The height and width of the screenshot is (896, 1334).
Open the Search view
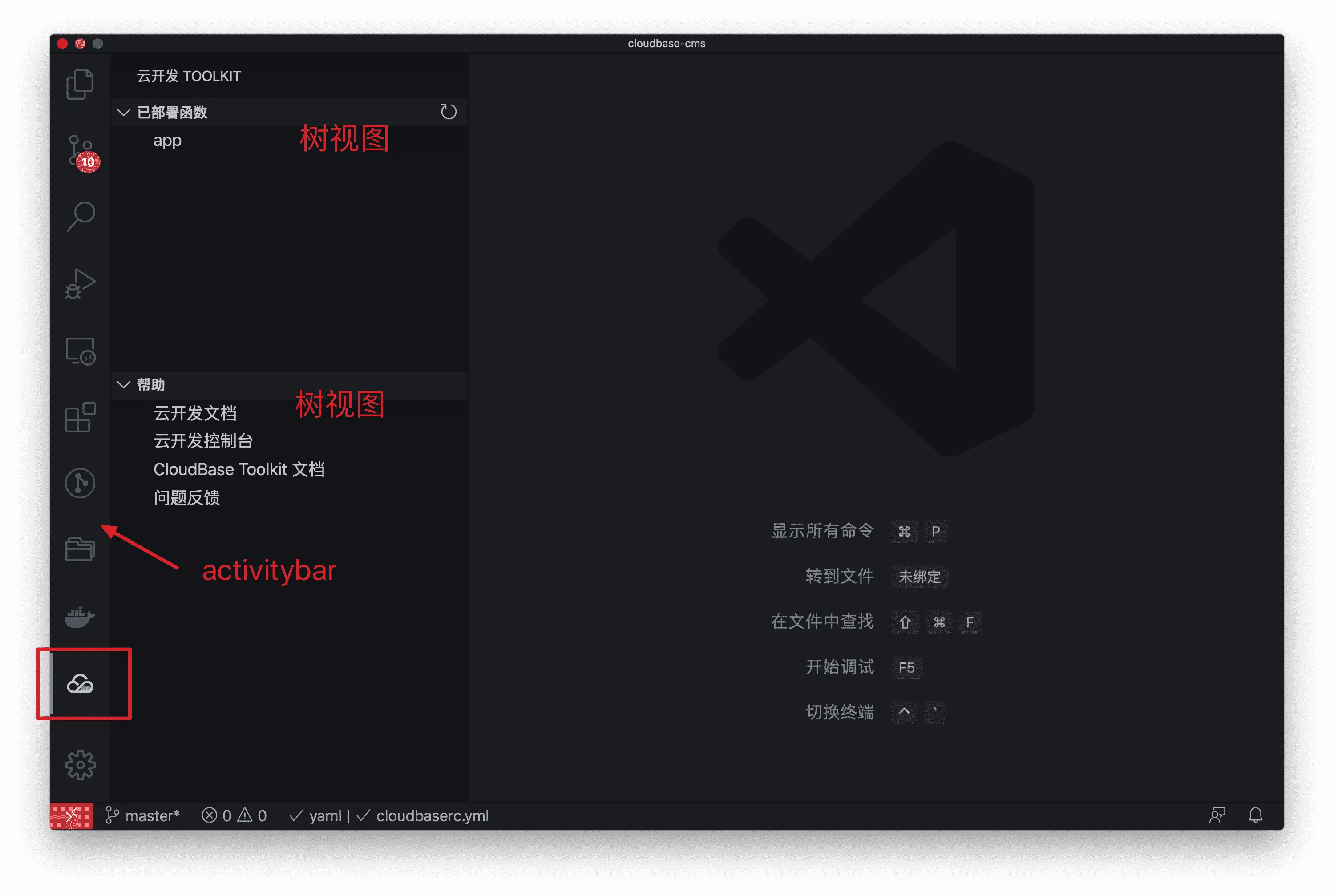click(81, 216)
